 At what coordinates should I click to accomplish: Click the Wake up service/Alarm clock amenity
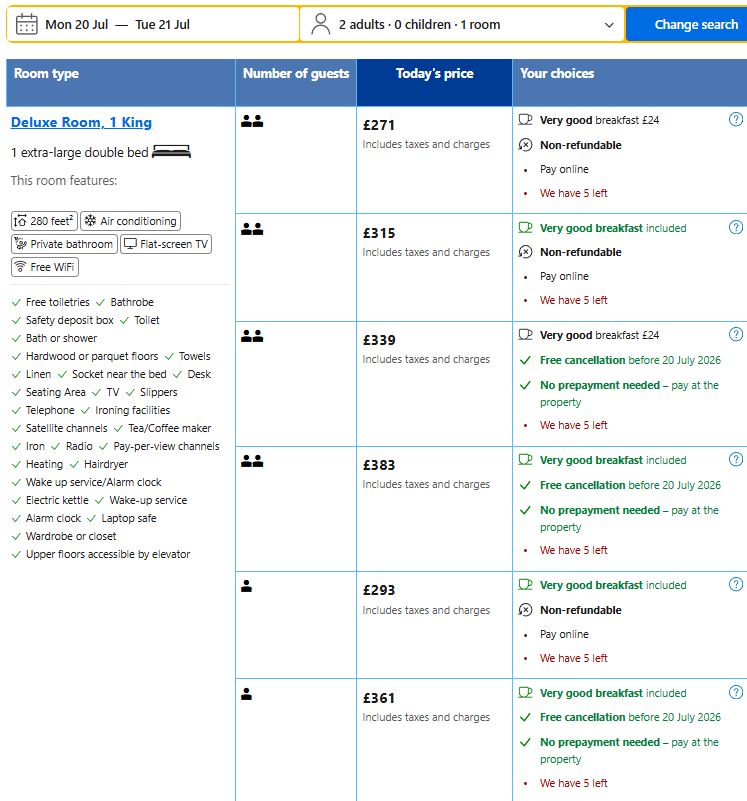click(x=94, y=482)
